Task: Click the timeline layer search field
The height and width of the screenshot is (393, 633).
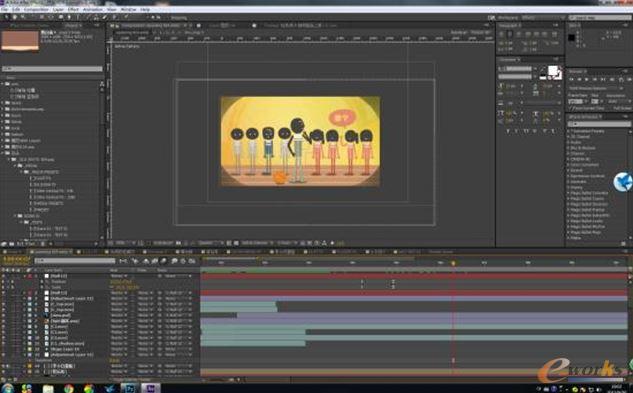Action: point(75,261)
